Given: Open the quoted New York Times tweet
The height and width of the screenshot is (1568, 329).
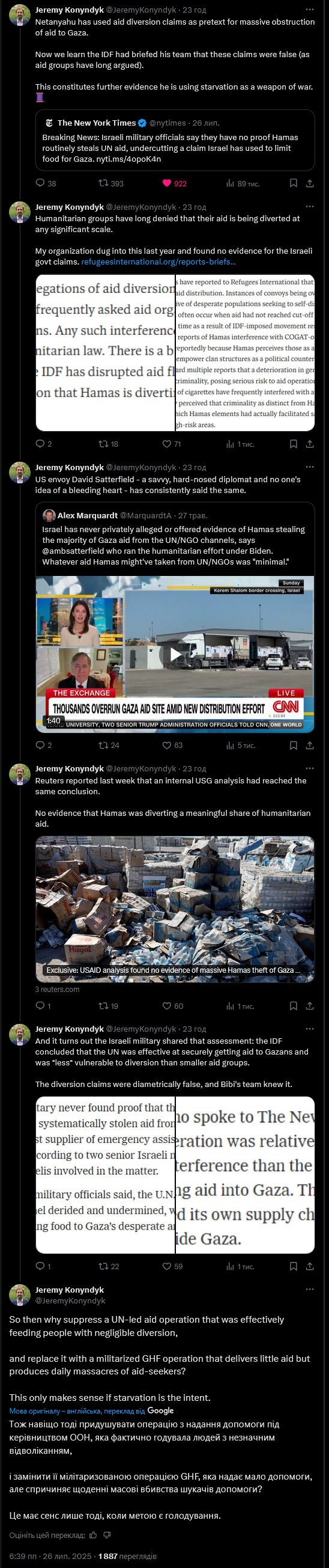Looking at the screenshot, I should click(x=175, y=140).
